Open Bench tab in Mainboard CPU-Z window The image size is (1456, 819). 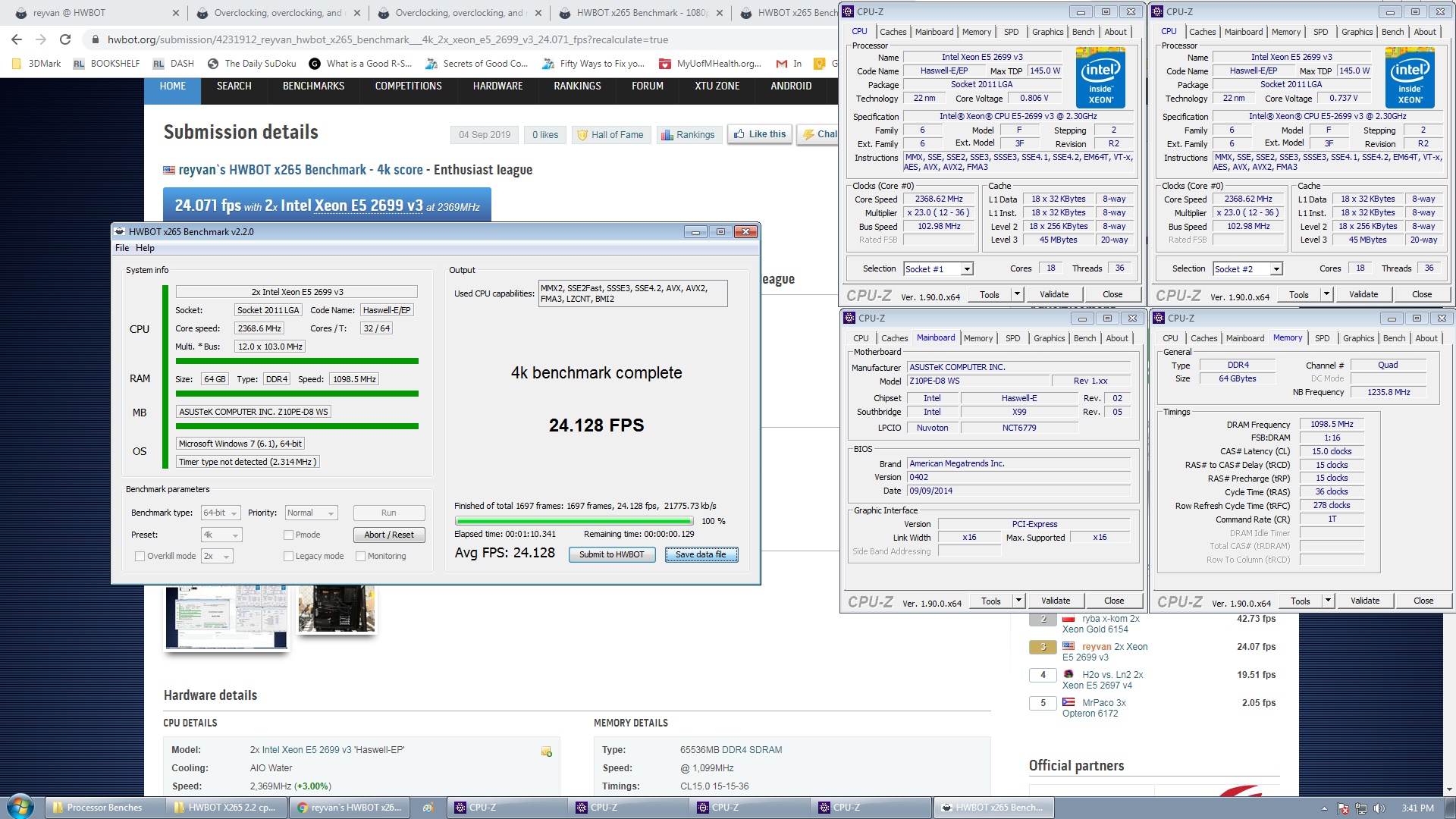point(1084,338)
